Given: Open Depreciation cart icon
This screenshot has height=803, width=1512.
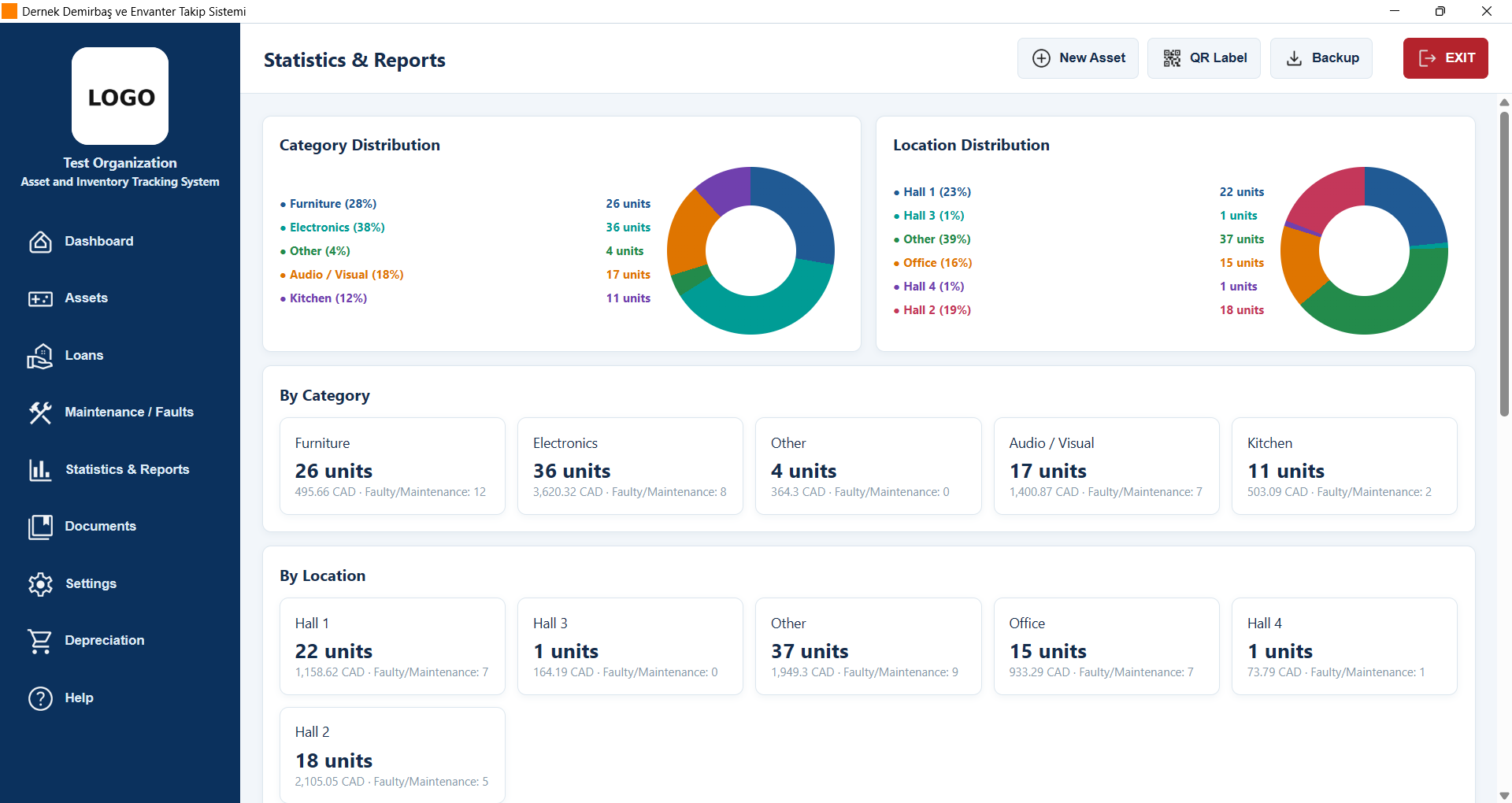Looking at the screenshot, I should (x=40, y=641).
